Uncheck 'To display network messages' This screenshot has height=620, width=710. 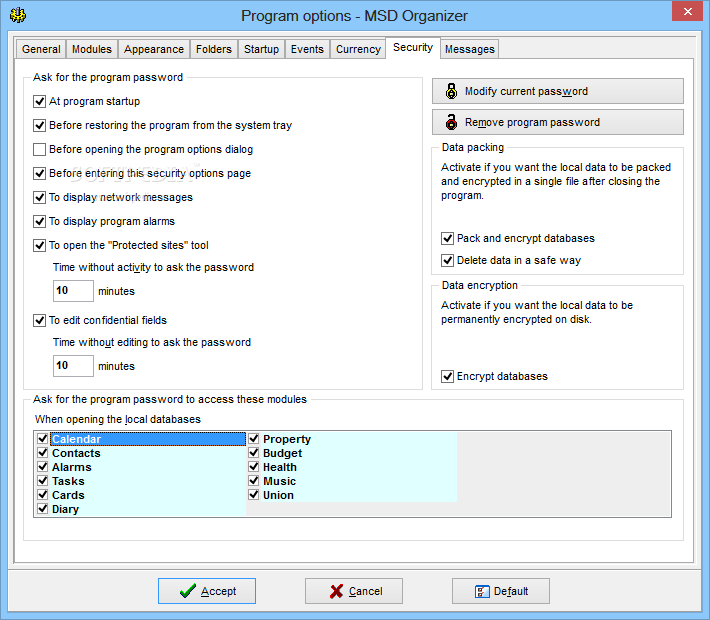click(39, 197)
